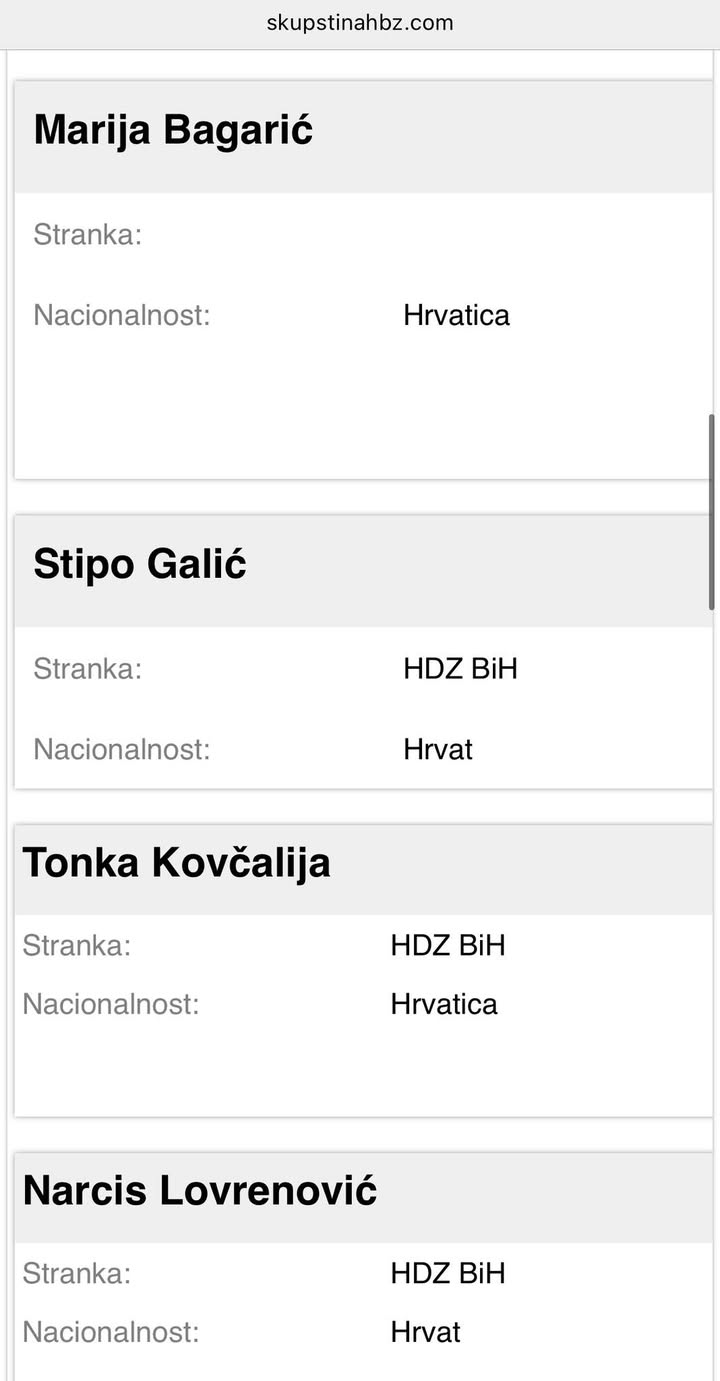This screenshot has height=1381, width=720.
Task: Click HDZ BiH under Narcis Lovrenović
Action: click(x=448, y=1273)
